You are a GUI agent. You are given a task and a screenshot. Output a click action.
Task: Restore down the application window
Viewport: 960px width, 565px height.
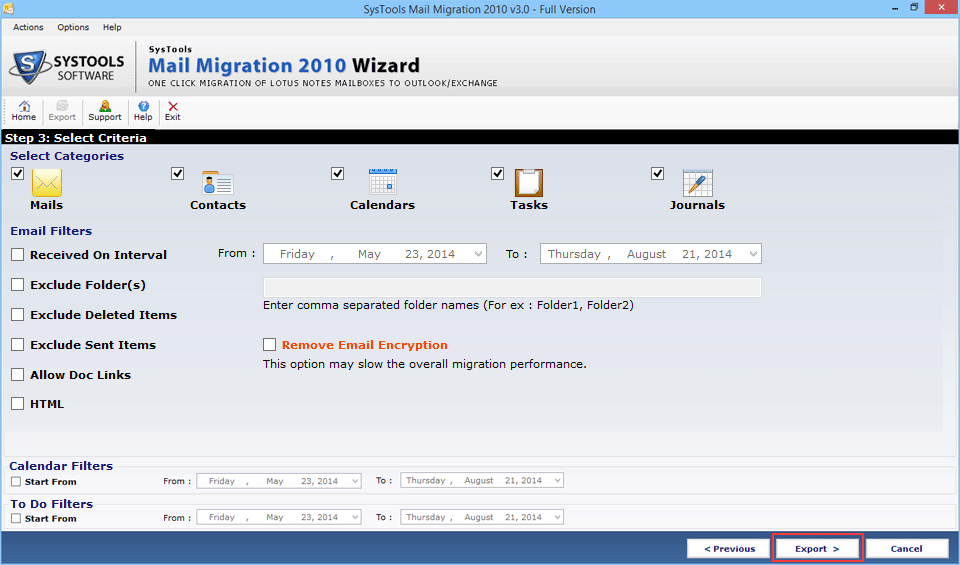pyautogui.click(x=914, y=8)
